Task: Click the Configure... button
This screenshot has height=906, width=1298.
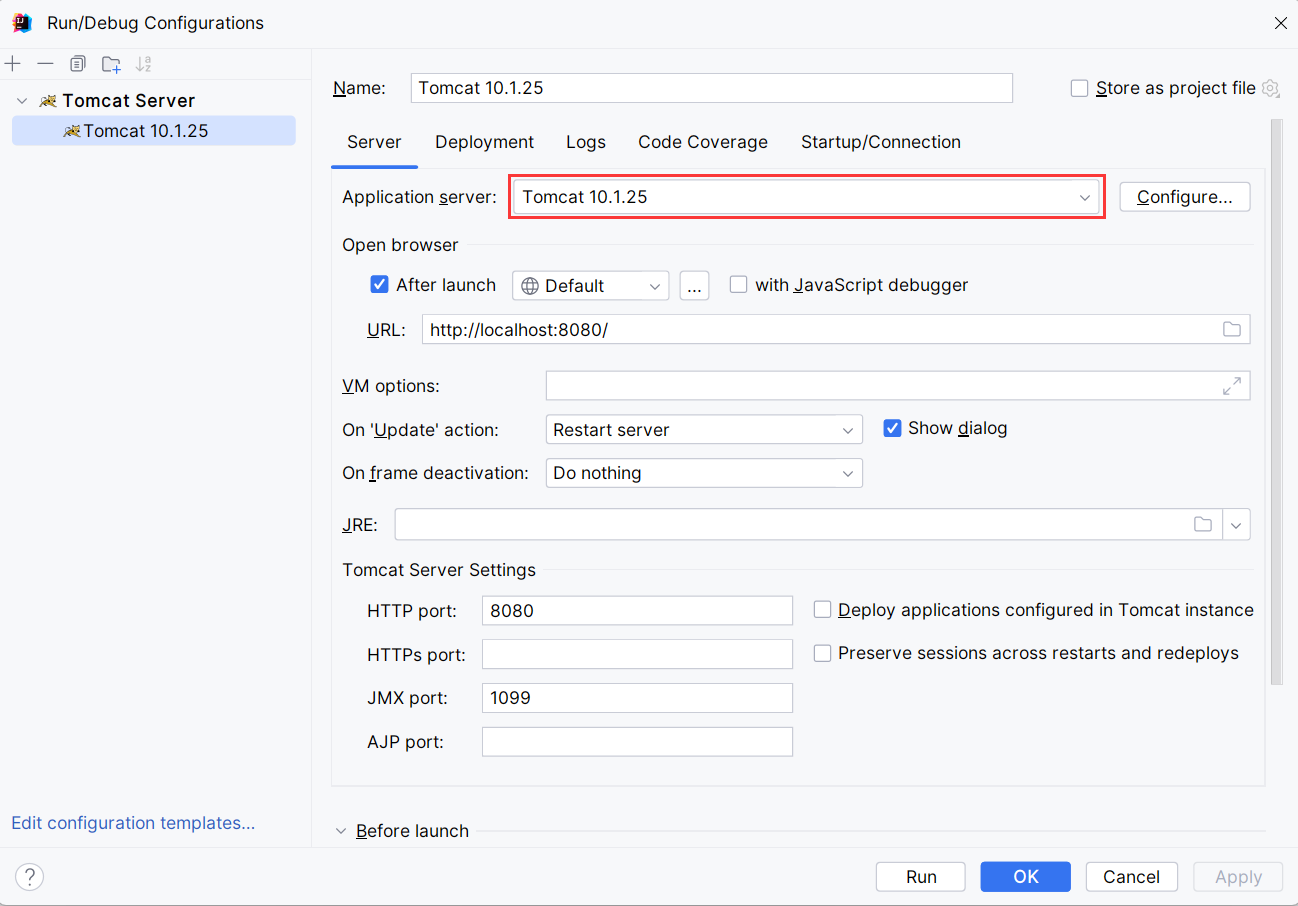Action: coord(1185,197)
